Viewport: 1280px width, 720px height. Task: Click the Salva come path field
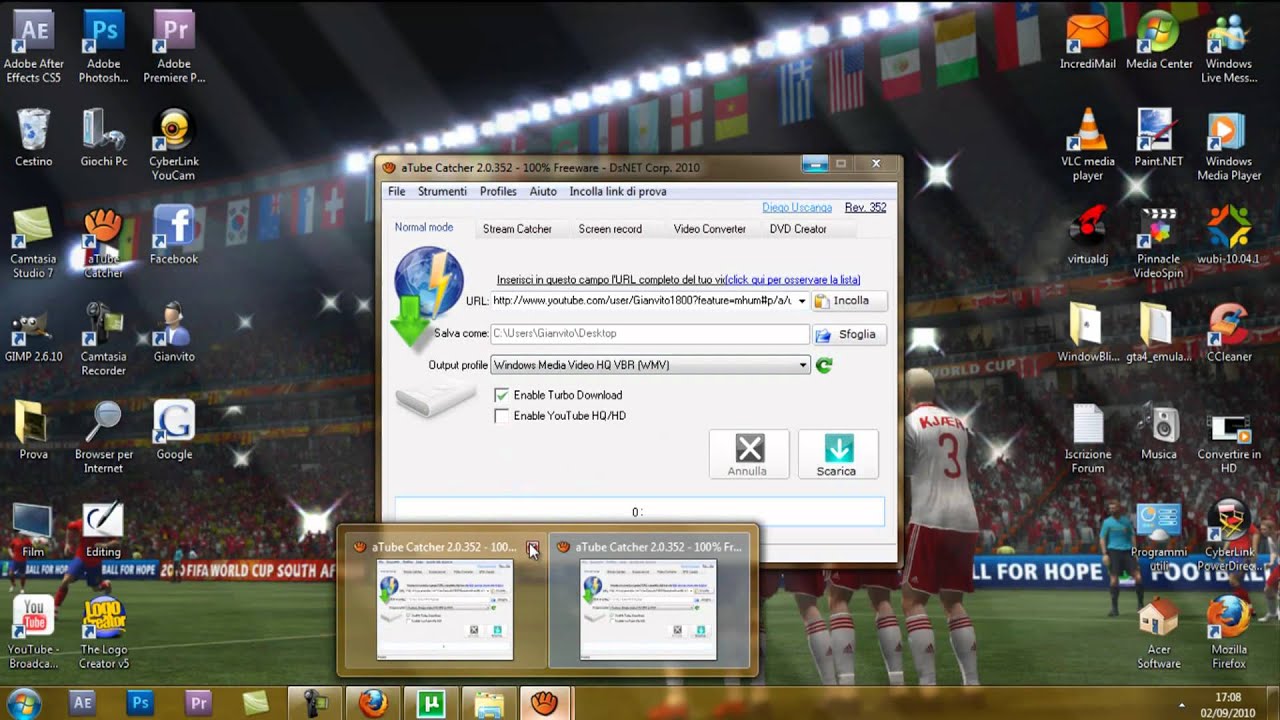click(649, 334)
